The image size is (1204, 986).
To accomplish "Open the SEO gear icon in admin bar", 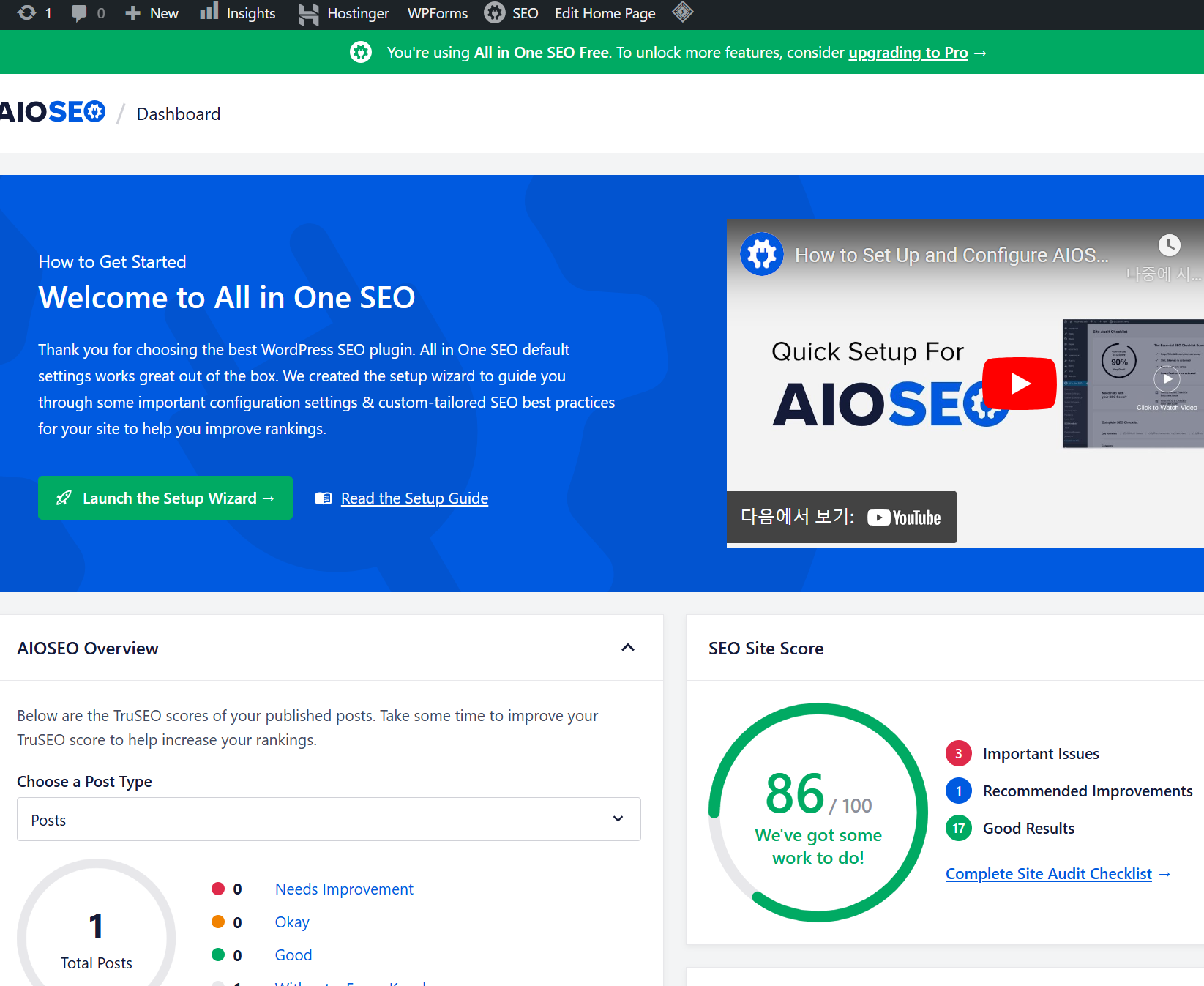I will click(495, 12).
